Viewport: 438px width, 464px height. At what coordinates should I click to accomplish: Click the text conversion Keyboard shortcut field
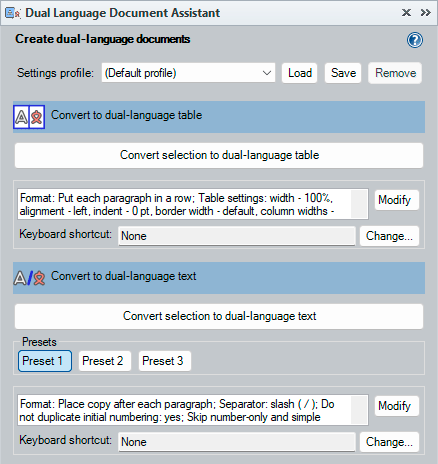pos(237,442)
